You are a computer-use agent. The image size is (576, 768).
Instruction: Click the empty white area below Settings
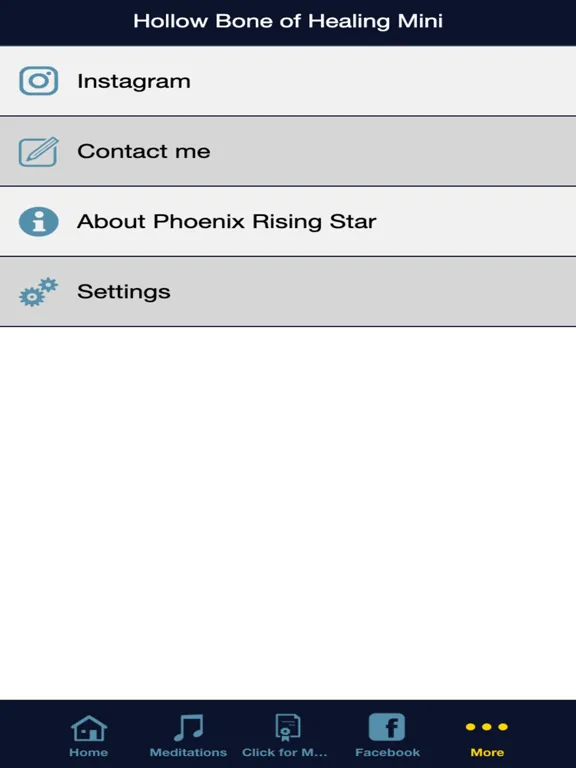288,513
